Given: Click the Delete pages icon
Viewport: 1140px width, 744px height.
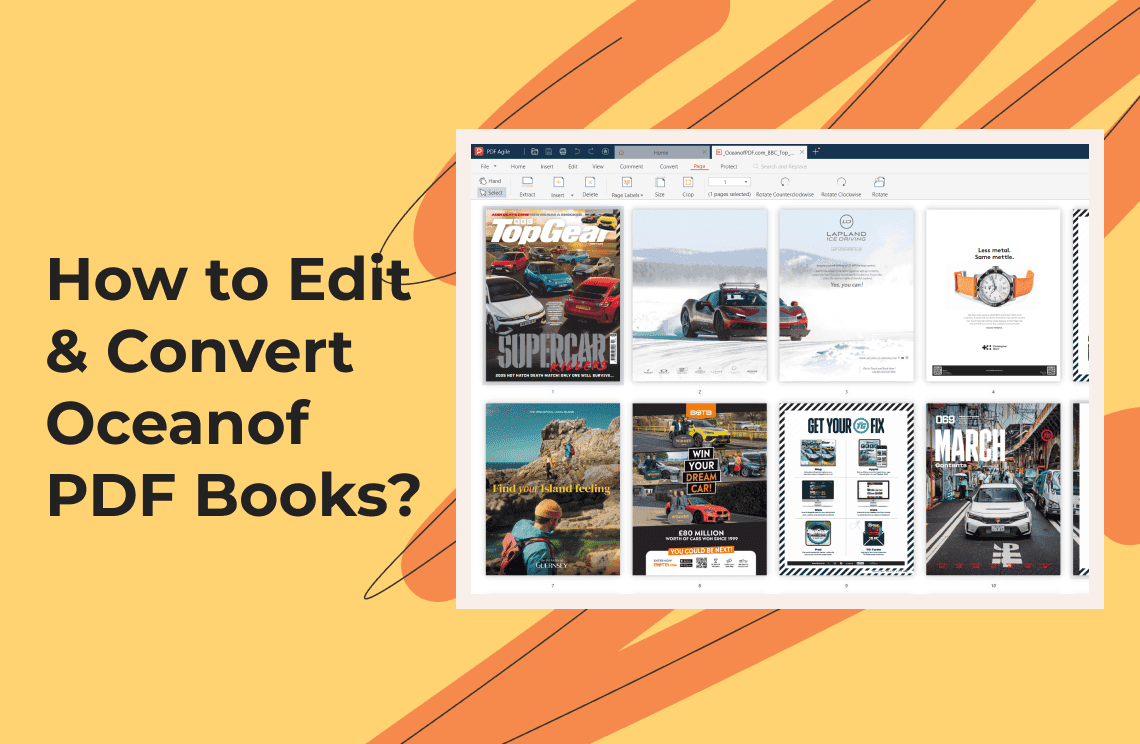Looking at the screenshot, I should 590,182.
